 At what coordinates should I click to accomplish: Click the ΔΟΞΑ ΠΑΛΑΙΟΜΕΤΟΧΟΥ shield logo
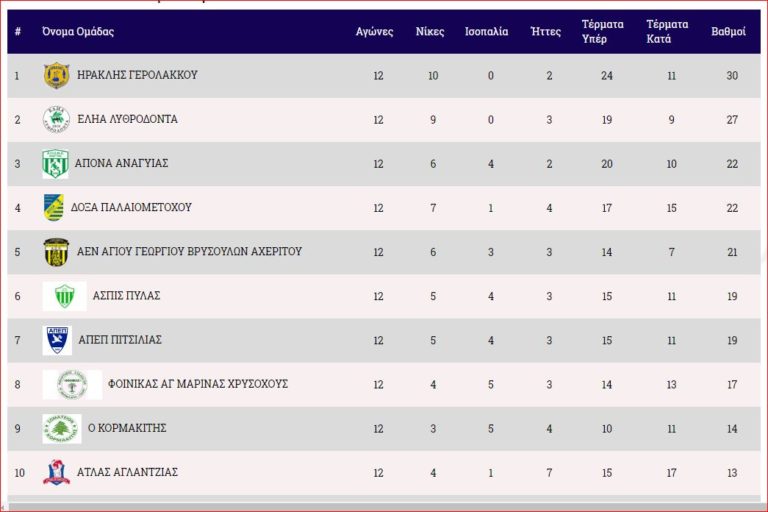point(54,207)
